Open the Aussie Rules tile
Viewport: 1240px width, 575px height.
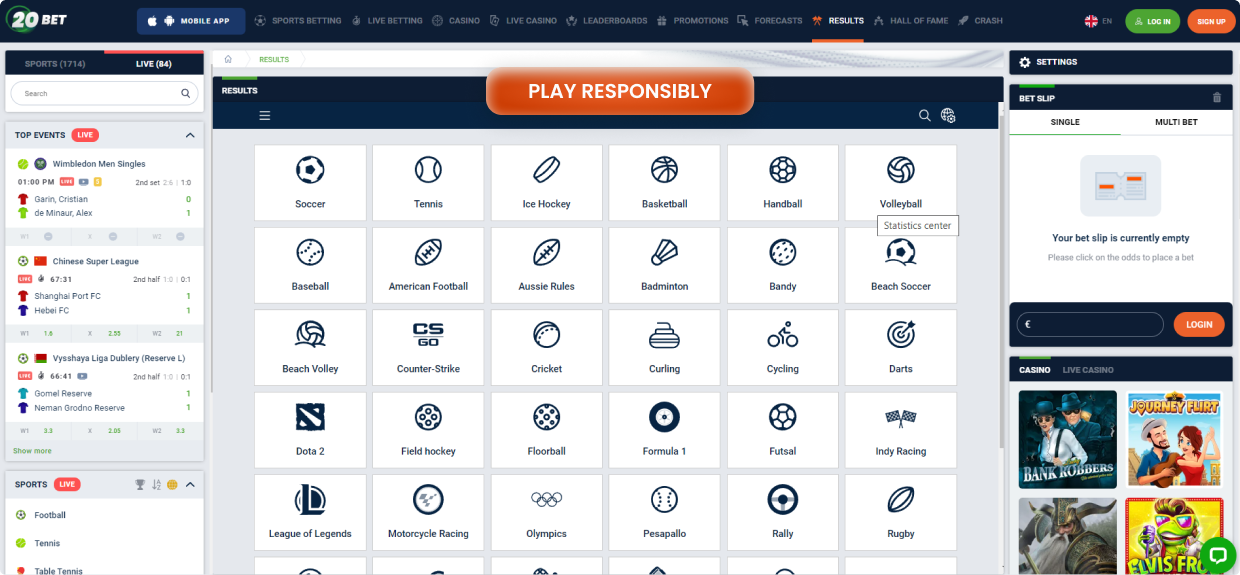[x=546, y=265]
